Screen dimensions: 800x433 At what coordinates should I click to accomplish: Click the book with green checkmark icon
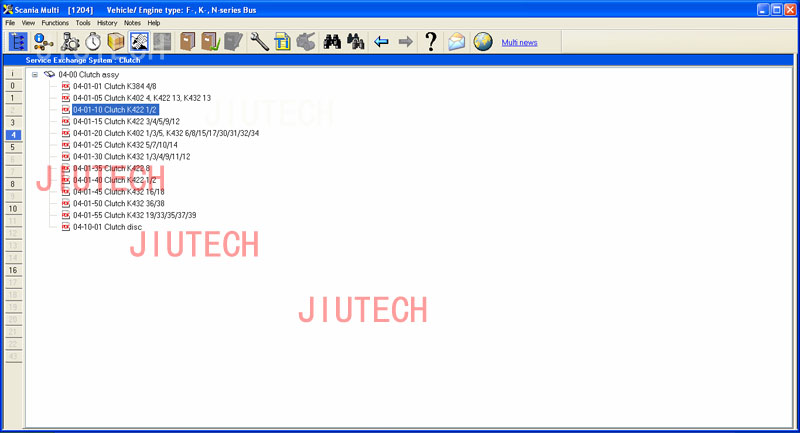(x=210, y=42)
